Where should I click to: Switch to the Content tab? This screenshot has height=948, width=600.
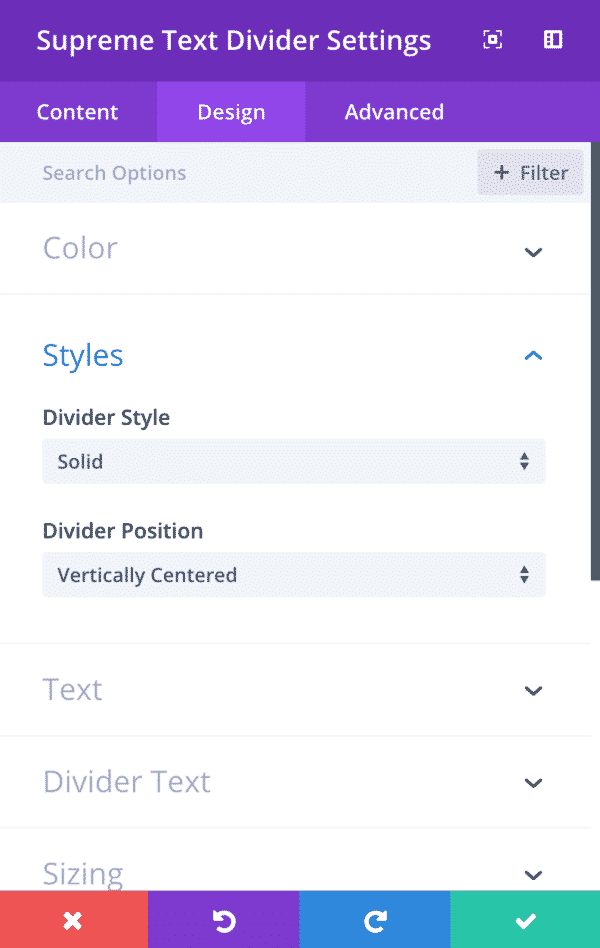(x=77, y=112)
